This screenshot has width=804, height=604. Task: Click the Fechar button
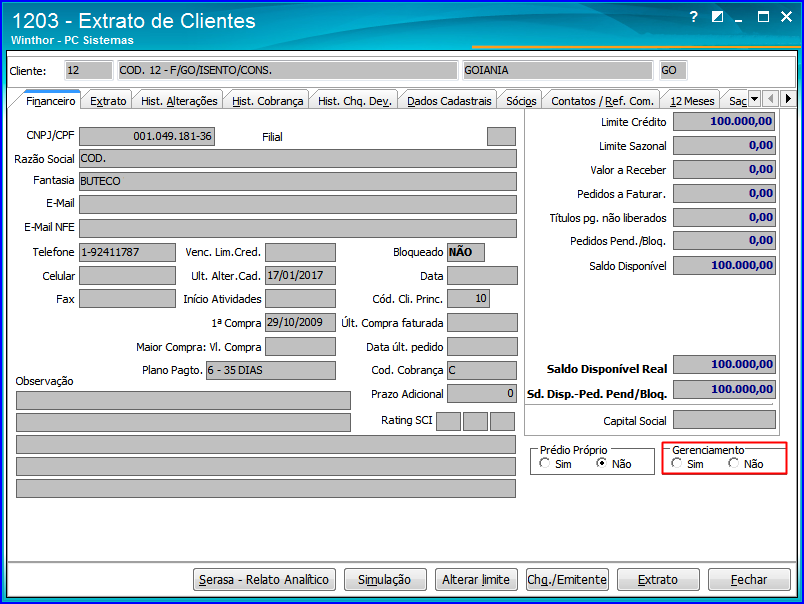pyautogui.click(x=749, y=579)
